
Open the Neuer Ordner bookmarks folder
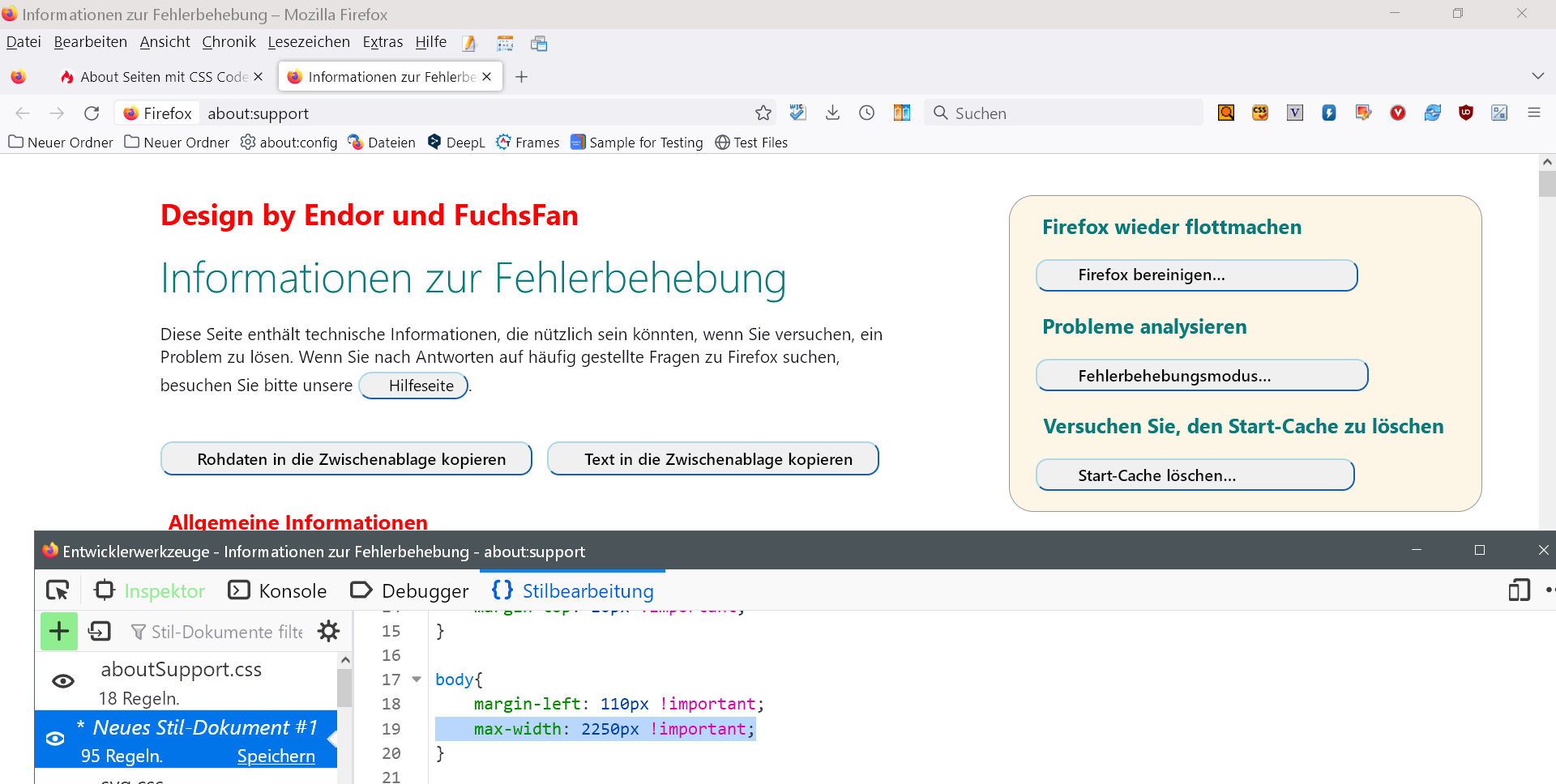pyautogui.click(x=61, y=143)
